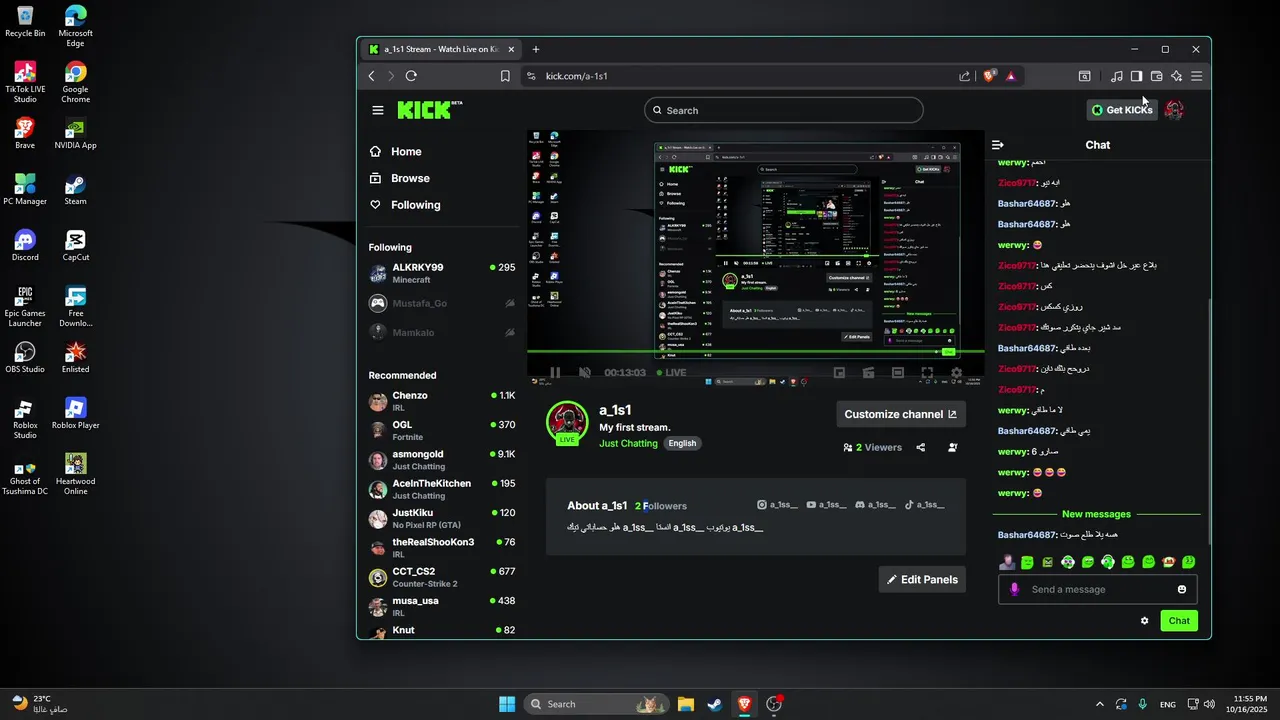Toggle the Brave sidebar panel
Image resolution: width=1280 pixels, height=720 pixels.
pos(1136,76)
